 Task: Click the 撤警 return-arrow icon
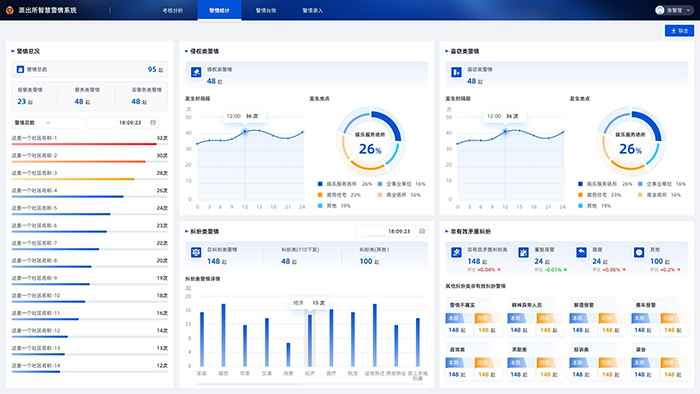coord(581,253)
